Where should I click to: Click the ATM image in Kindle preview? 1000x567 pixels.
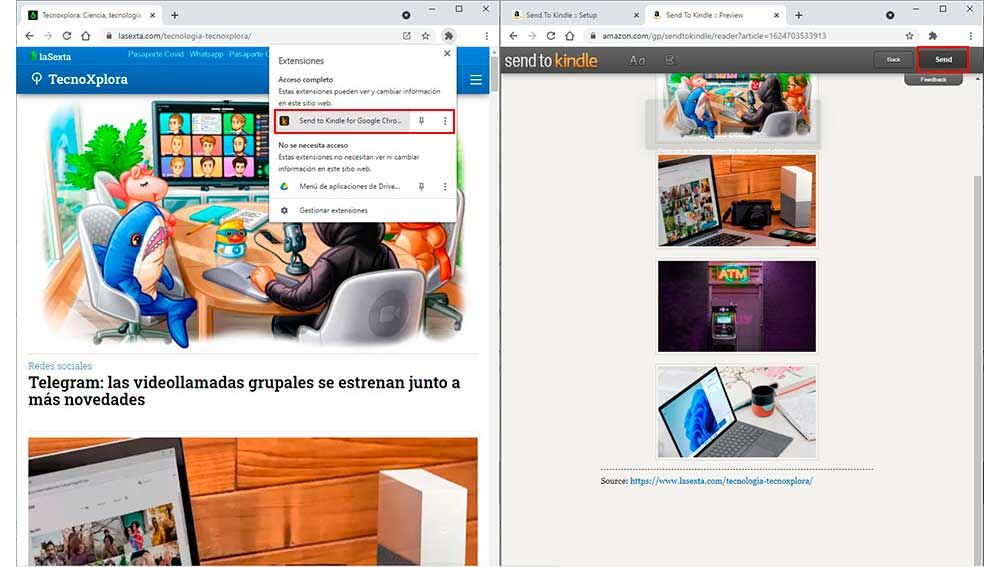(x=737, y=306)
